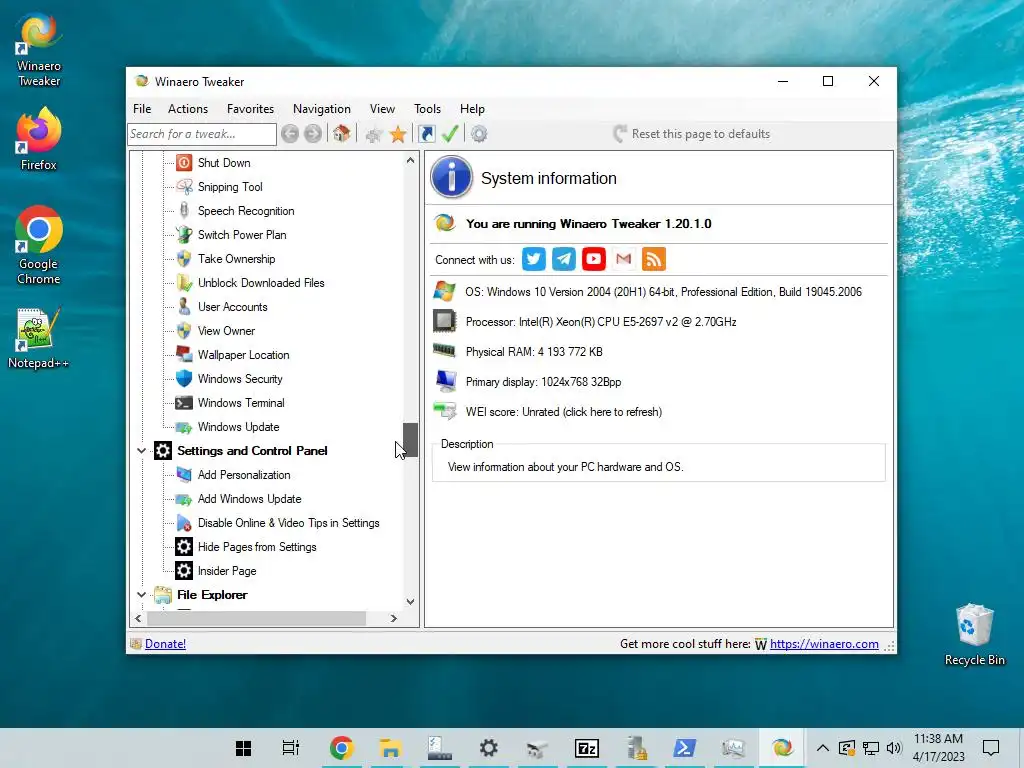Click the Windows Terminal icon in tree
Image resolution: width=1024 pixels, height=768 pixels.
[x=184, y=403]
